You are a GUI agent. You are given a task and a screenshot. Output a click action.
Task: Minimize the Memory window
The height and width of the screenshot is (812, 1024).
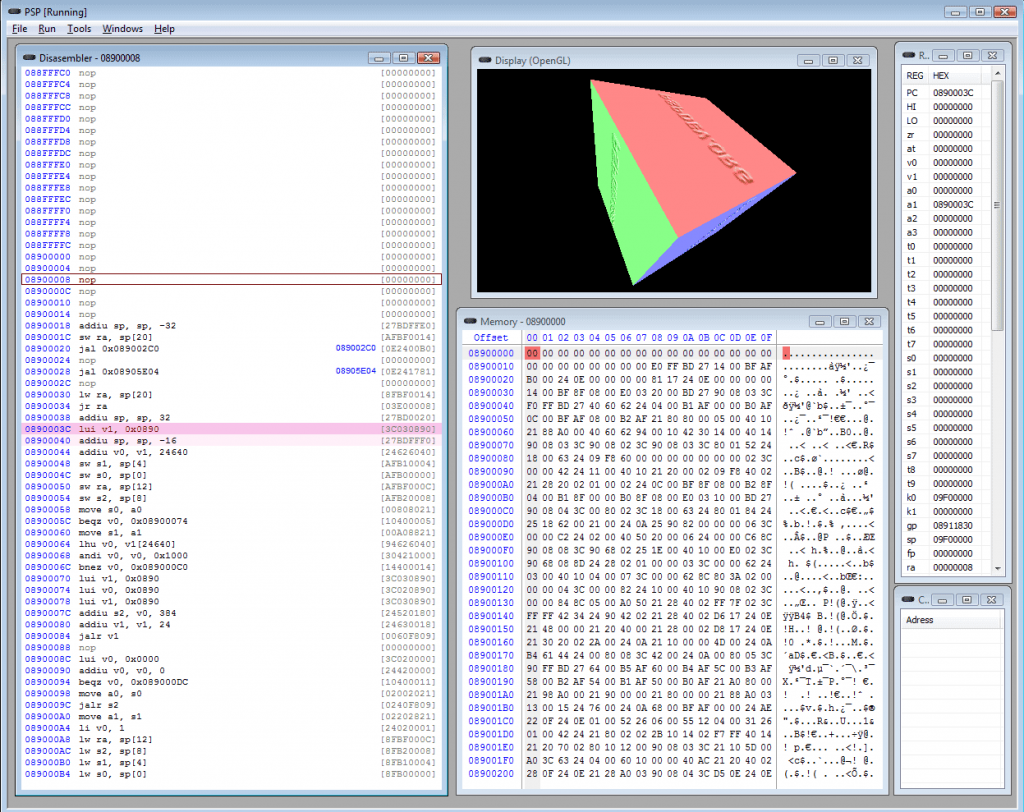819,321
